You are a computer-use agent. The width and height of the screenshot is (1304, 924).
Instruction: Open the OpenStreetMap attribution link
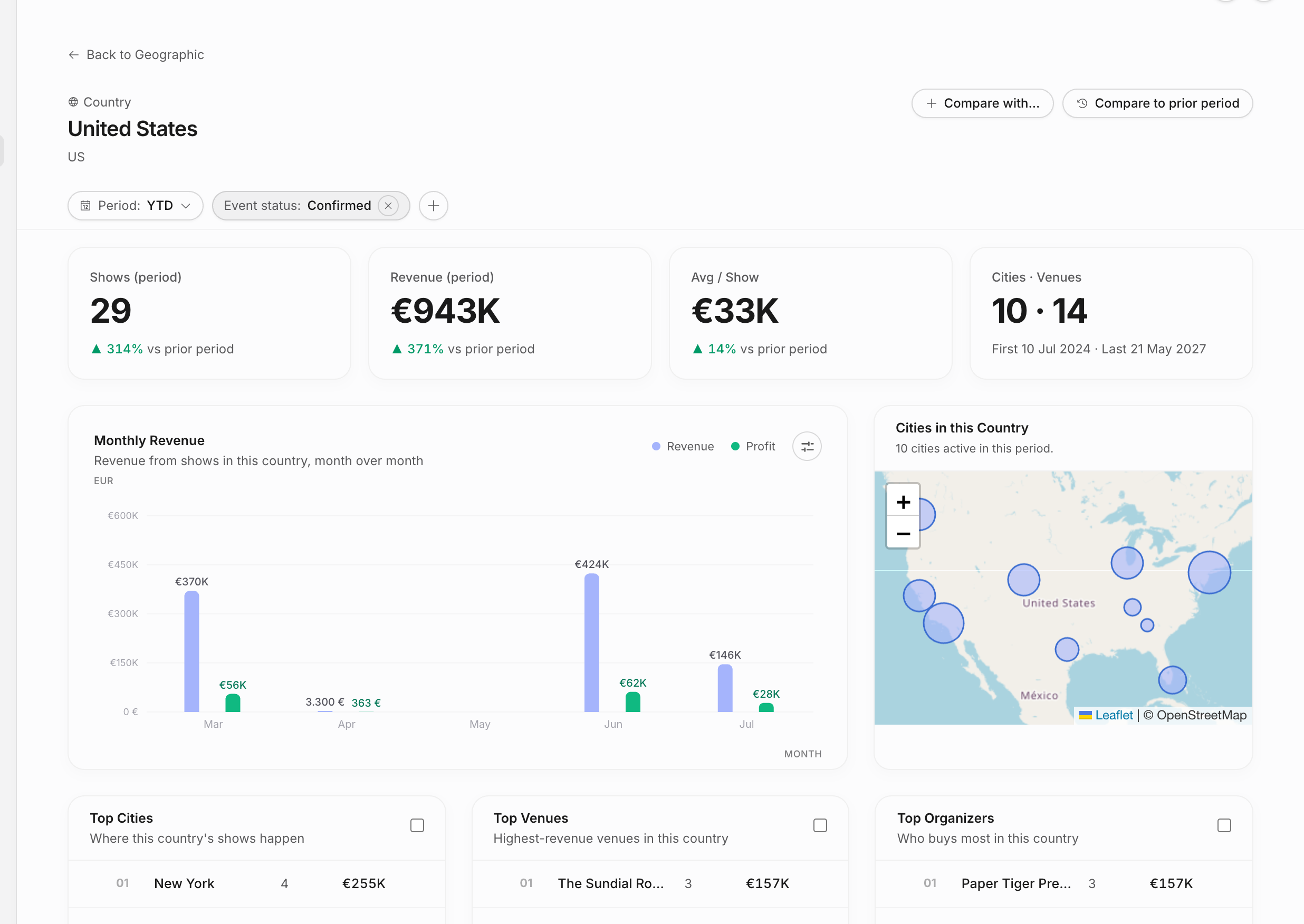pyautogui.click(x=1201, y=715)
